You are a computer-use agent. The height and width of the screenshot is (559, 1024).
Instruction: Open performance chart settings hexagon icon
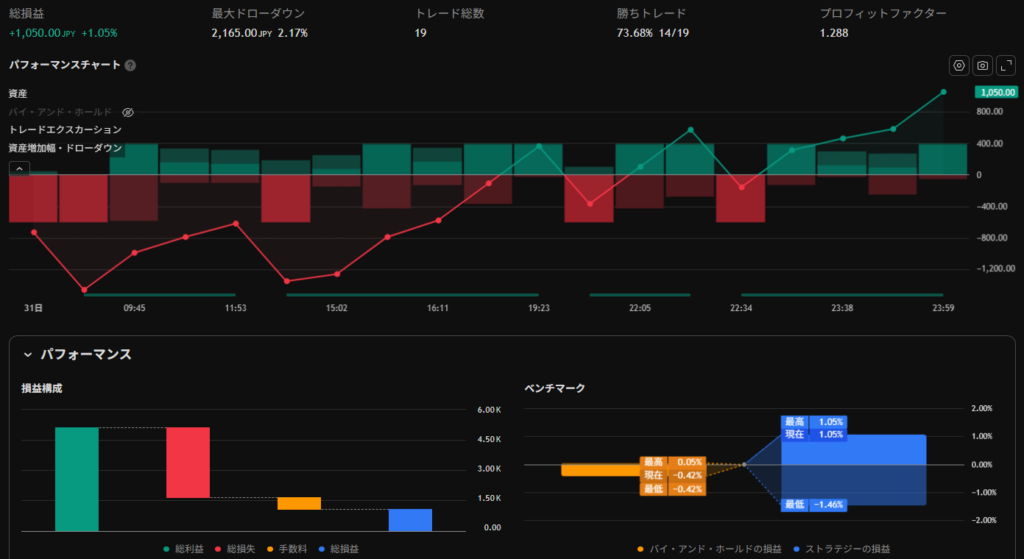(959, 65)
